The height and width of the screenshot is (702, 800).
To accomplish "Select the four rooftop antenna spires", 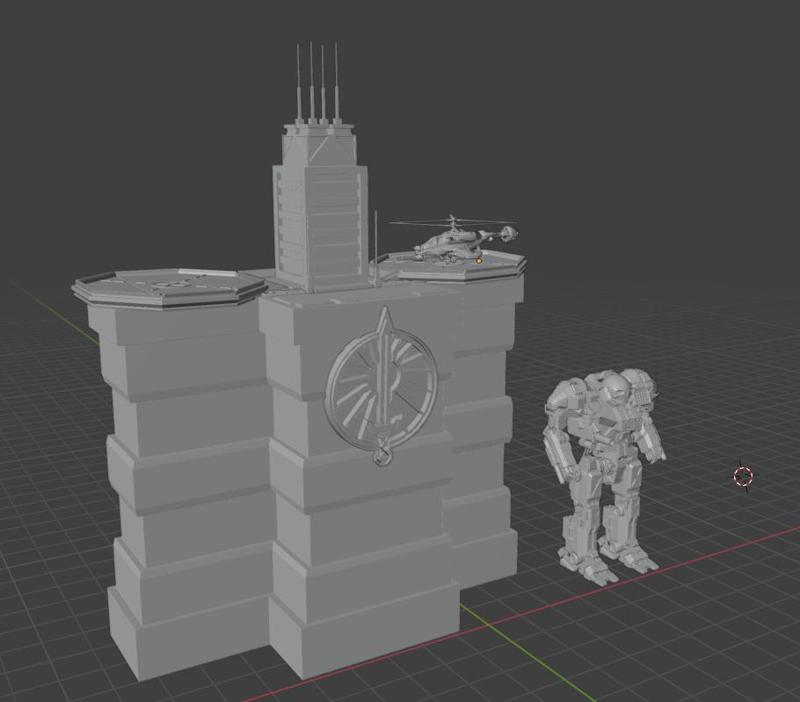I will click(317, 83).
